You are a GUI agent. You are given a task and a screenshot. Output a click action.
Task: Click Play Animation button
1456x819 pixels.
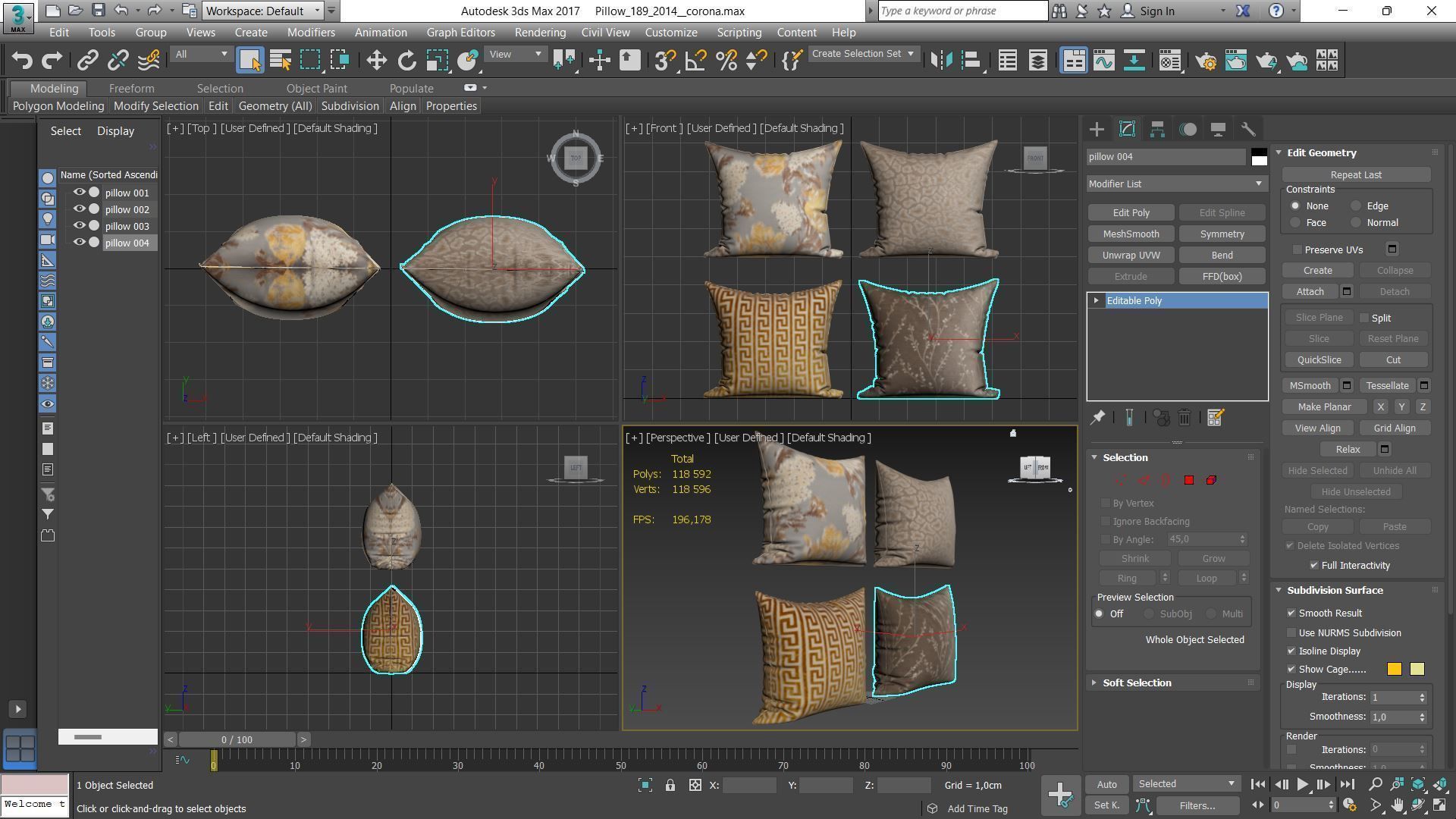point(1302,785)
